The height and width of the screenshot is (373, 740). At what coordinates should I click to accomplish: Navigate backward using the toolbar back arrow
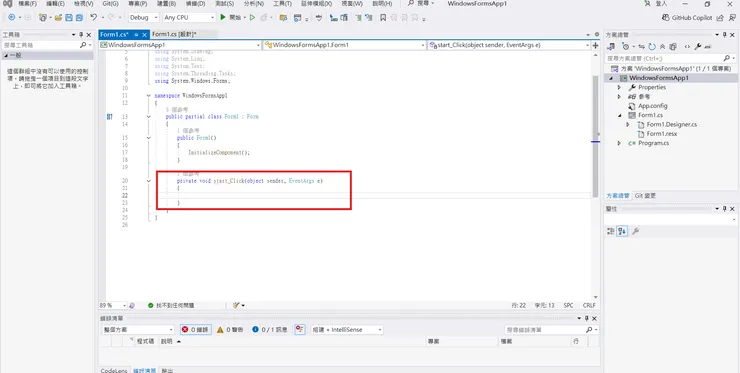[x=11, y=17]
